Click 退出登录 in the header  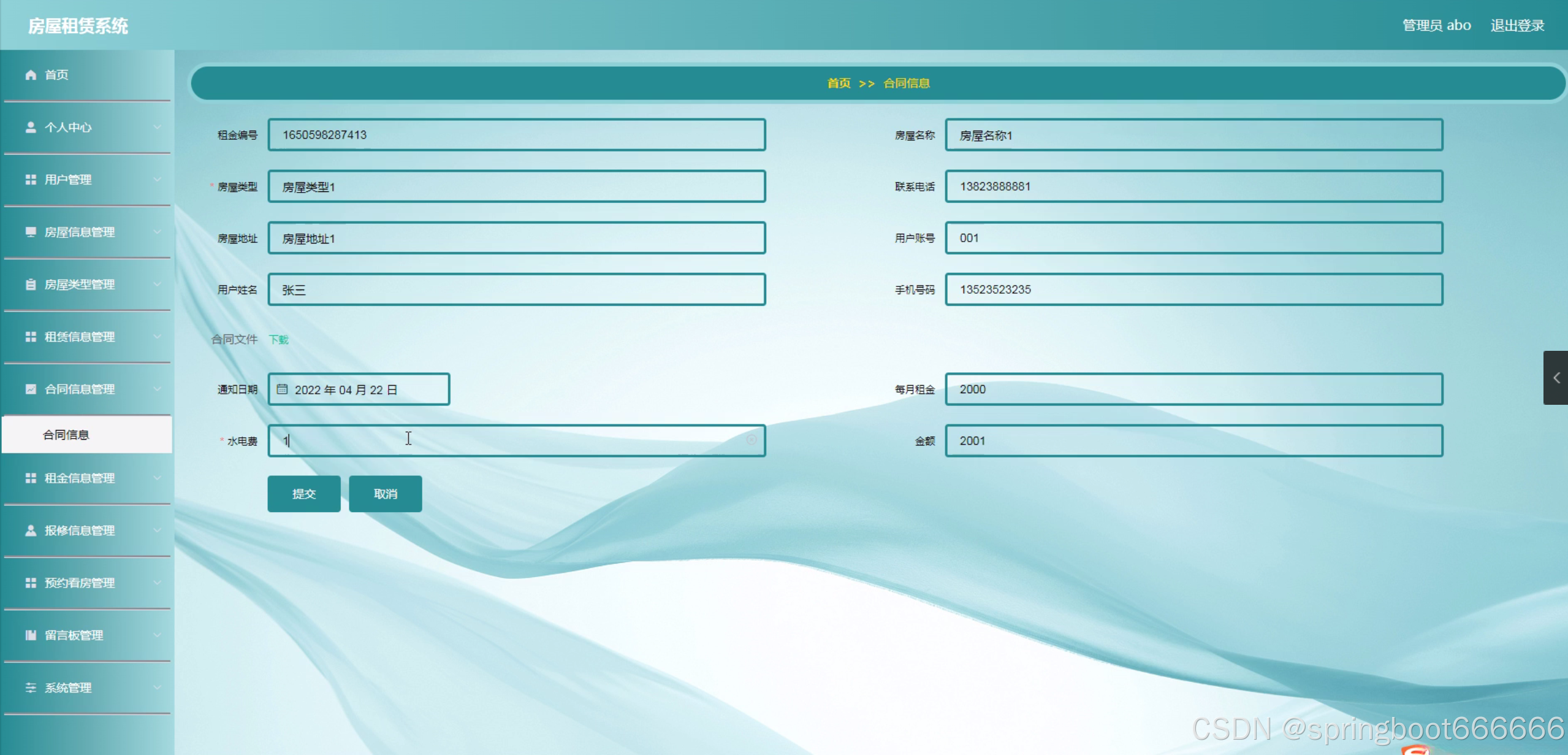click(x=1517, y=26)
